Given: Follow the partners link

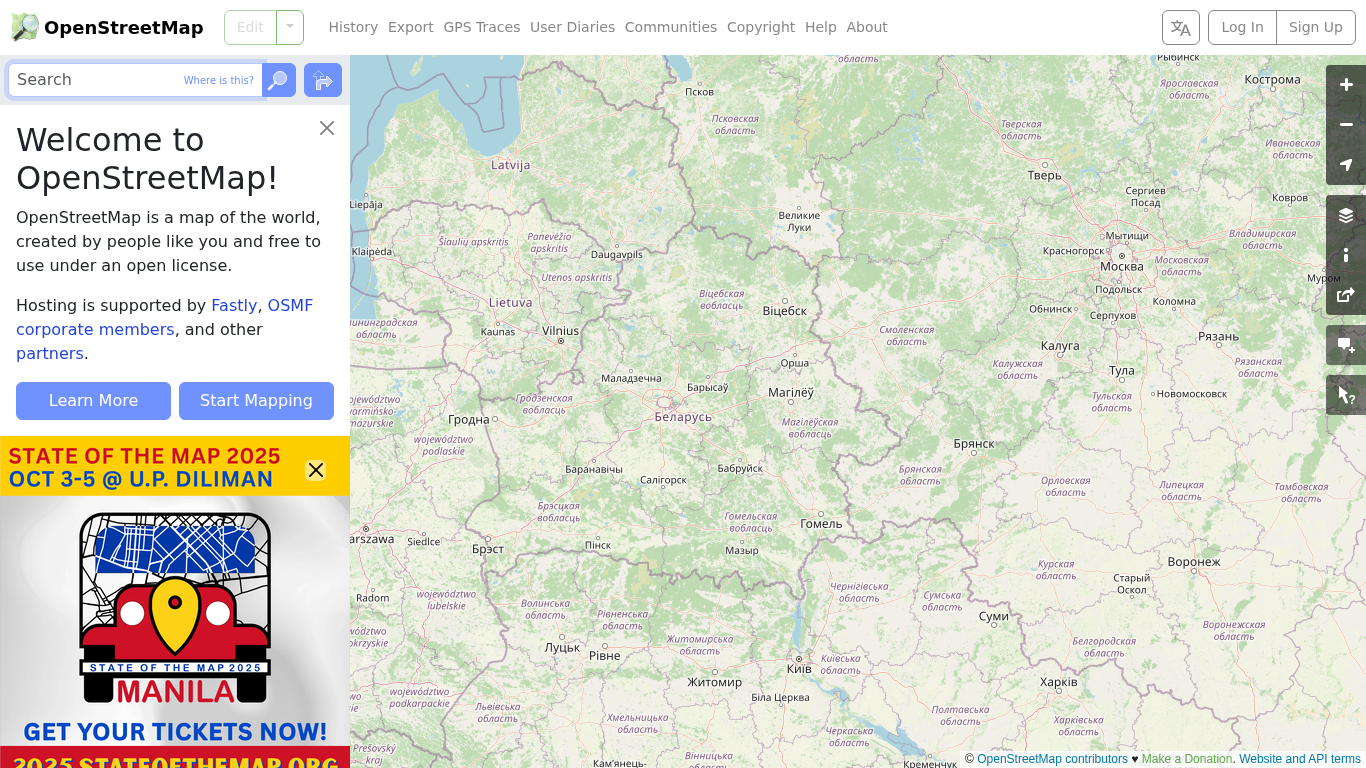Looking at the screenshot, I should pos(50,353).
